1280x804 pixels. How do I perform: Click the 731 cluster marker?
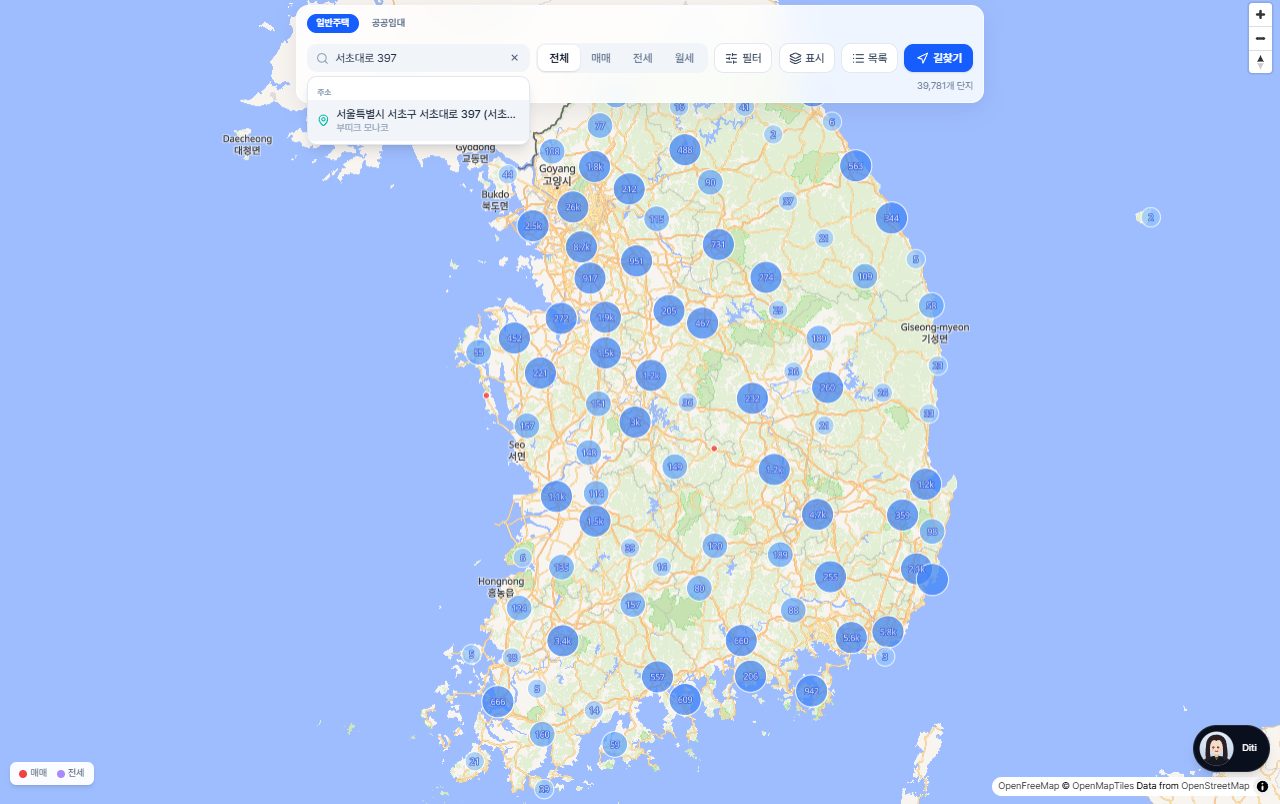(x=718, y=244)
